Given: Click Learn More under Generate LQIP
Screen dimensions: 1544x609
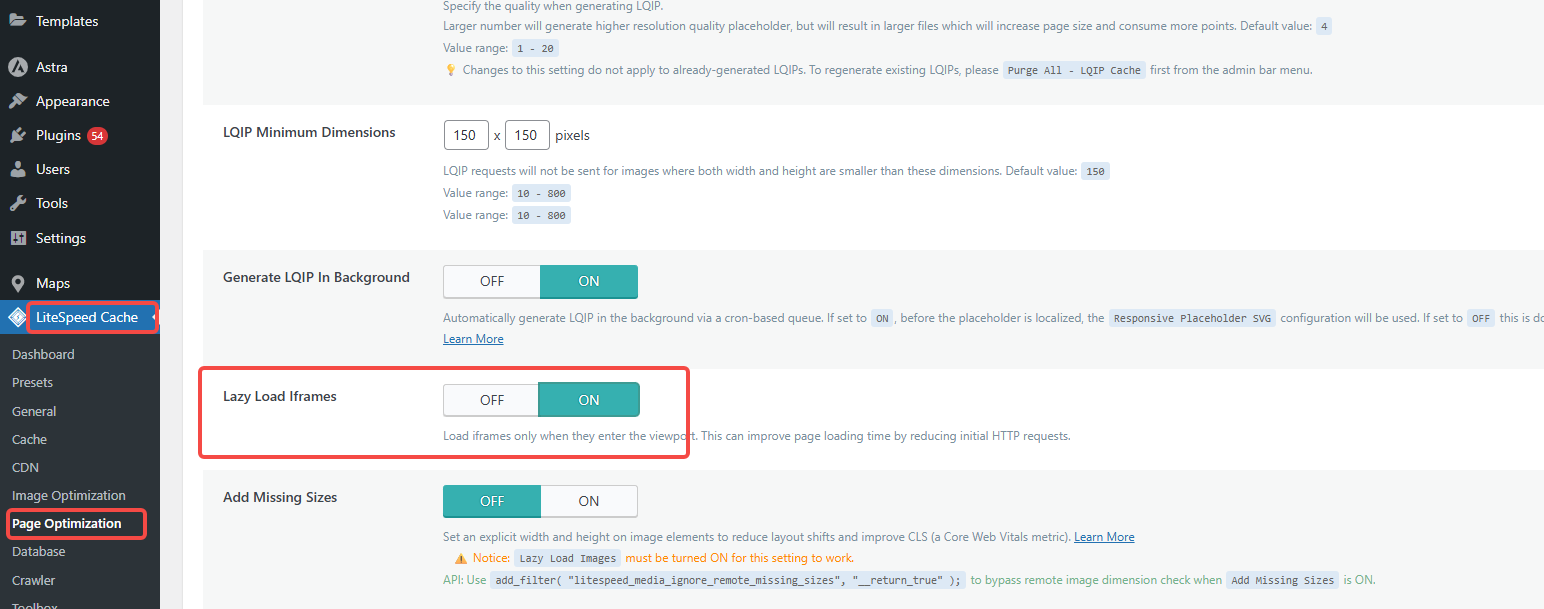Looking at the screenshot, I should click(x=473, y=338).
